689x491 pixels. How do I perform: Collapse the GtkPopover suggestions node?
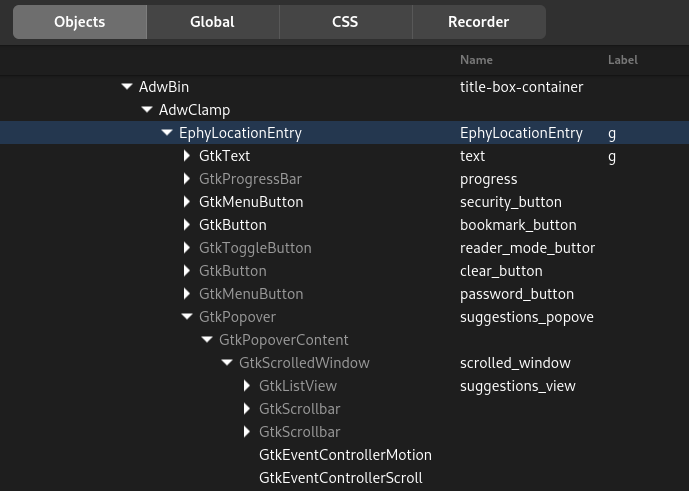tap(187, 316)
